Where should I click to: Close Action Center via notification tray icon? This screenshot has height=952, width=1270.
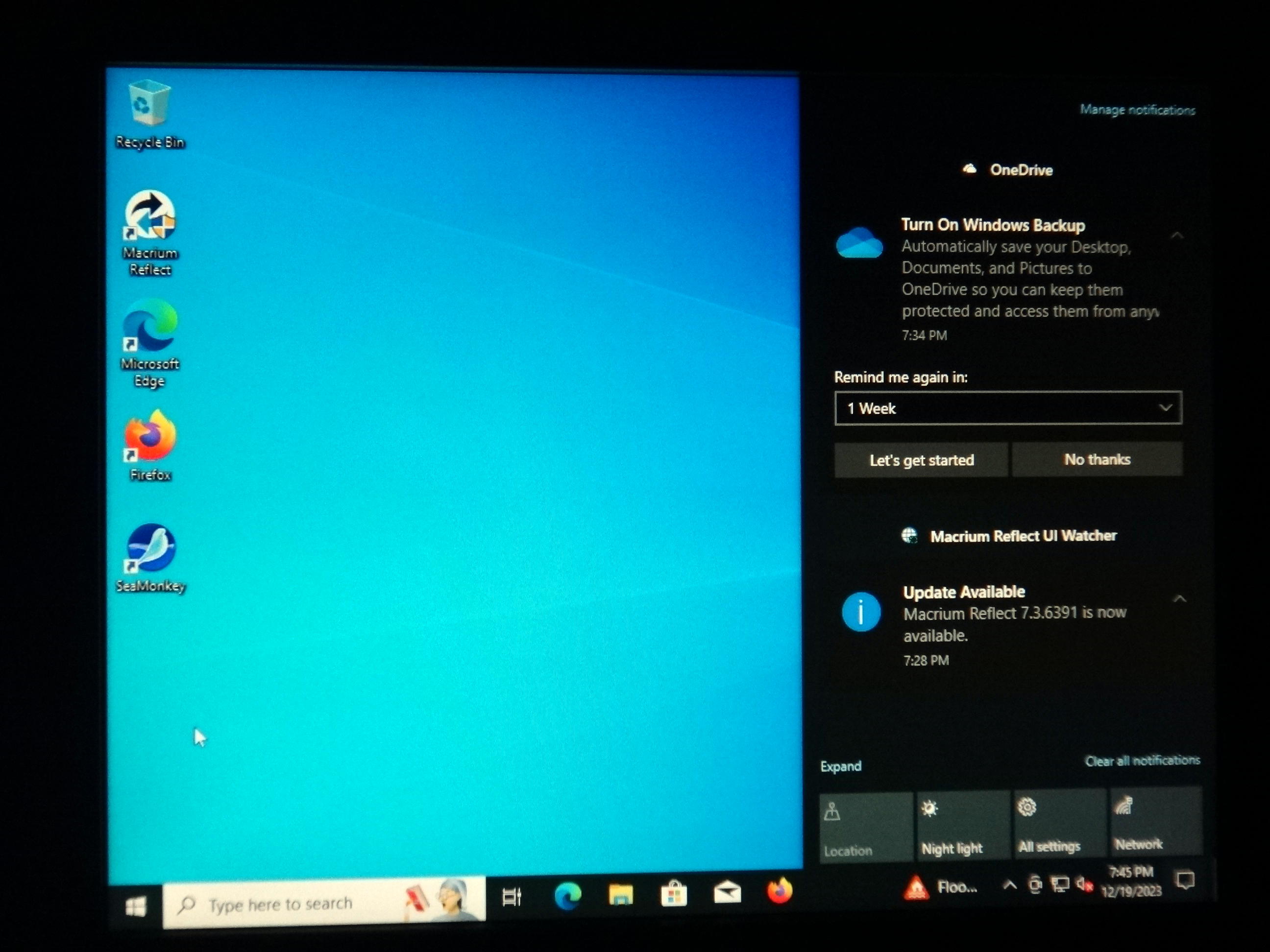pyautogui.click(x=1185, y=880)
